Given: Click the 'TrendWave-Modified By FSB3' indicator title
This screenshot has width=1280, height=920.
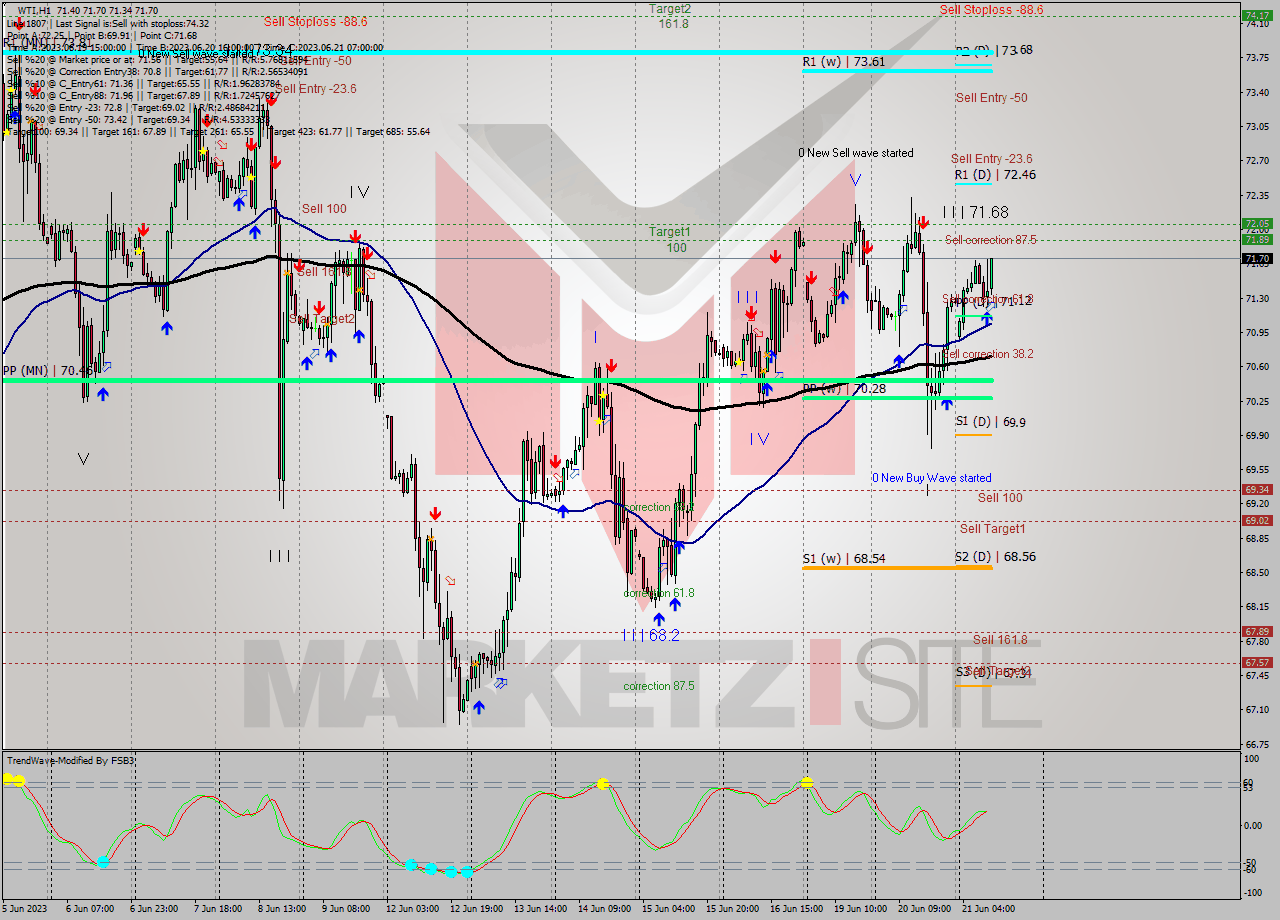Looking at the screenshot, I should point(70,761).
